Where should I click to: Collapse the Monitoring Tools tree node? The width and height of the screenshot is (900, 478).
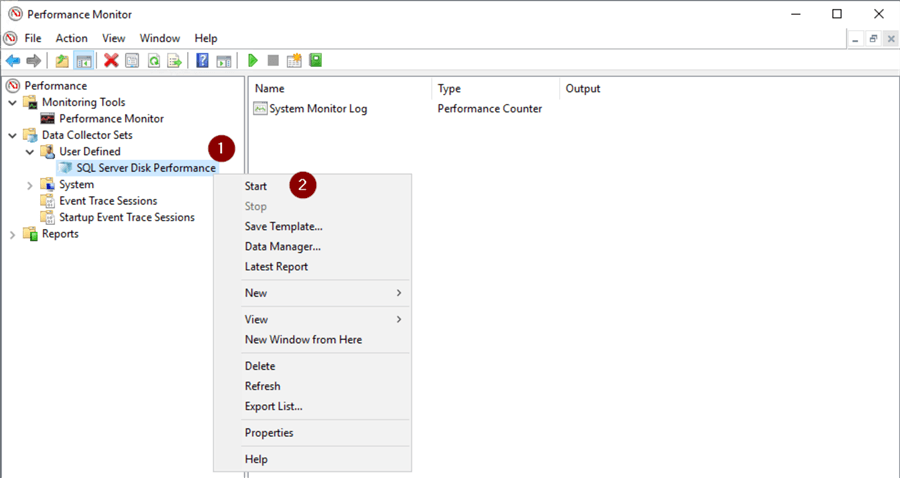coord(13,103)
